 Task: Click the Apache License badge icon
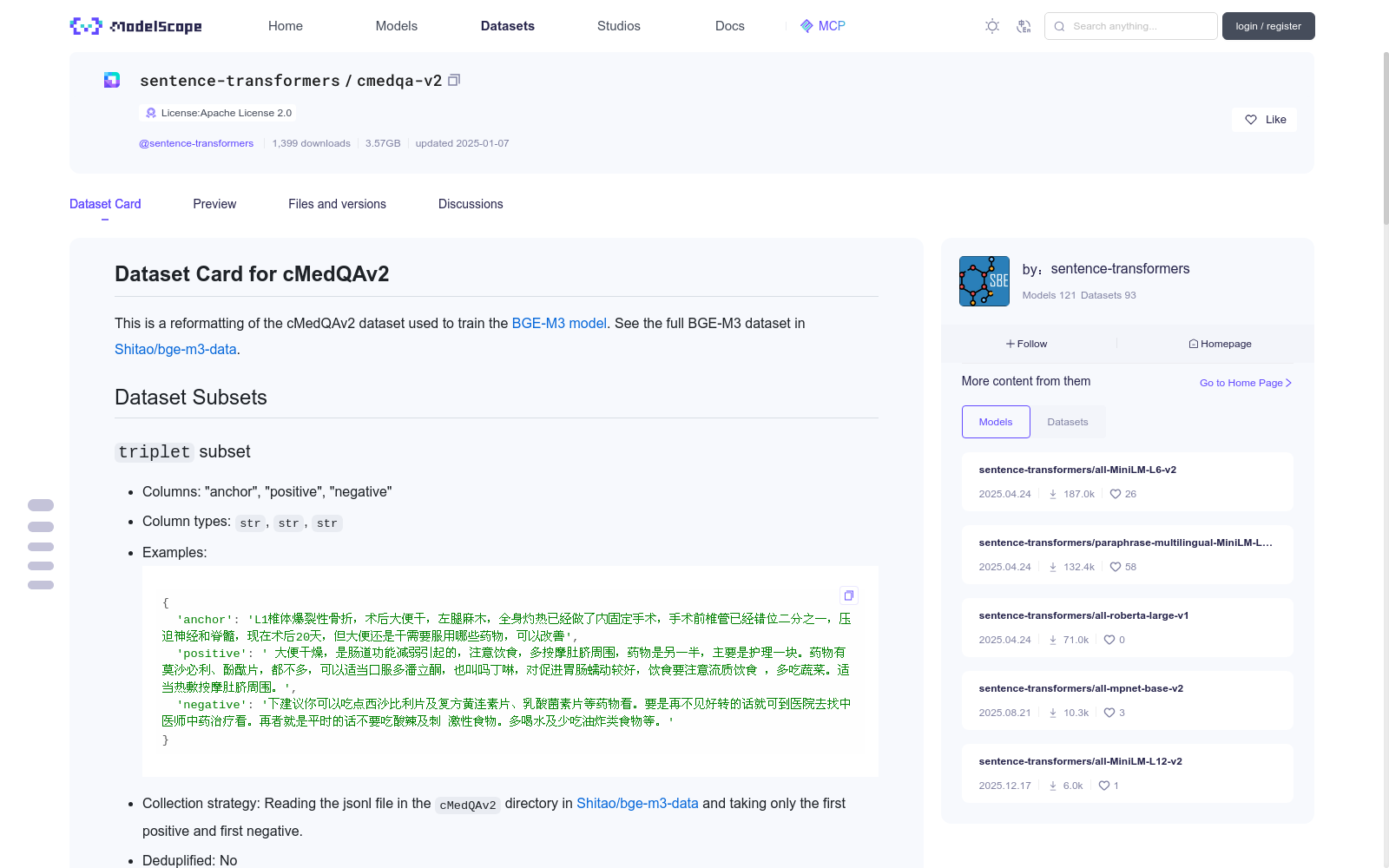[151, 113]
